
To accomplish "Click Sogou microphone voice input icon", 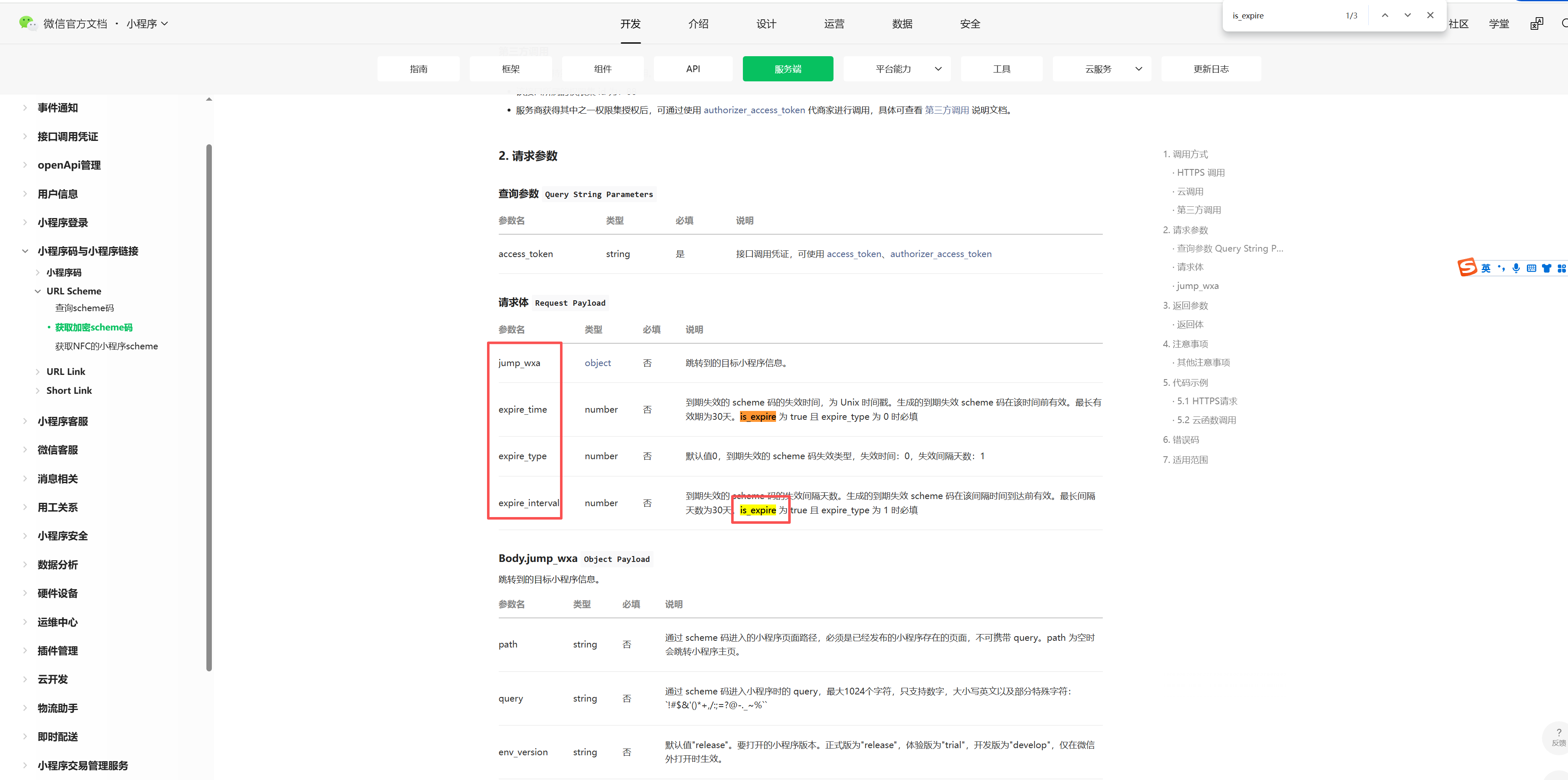I will (1516, 268).
